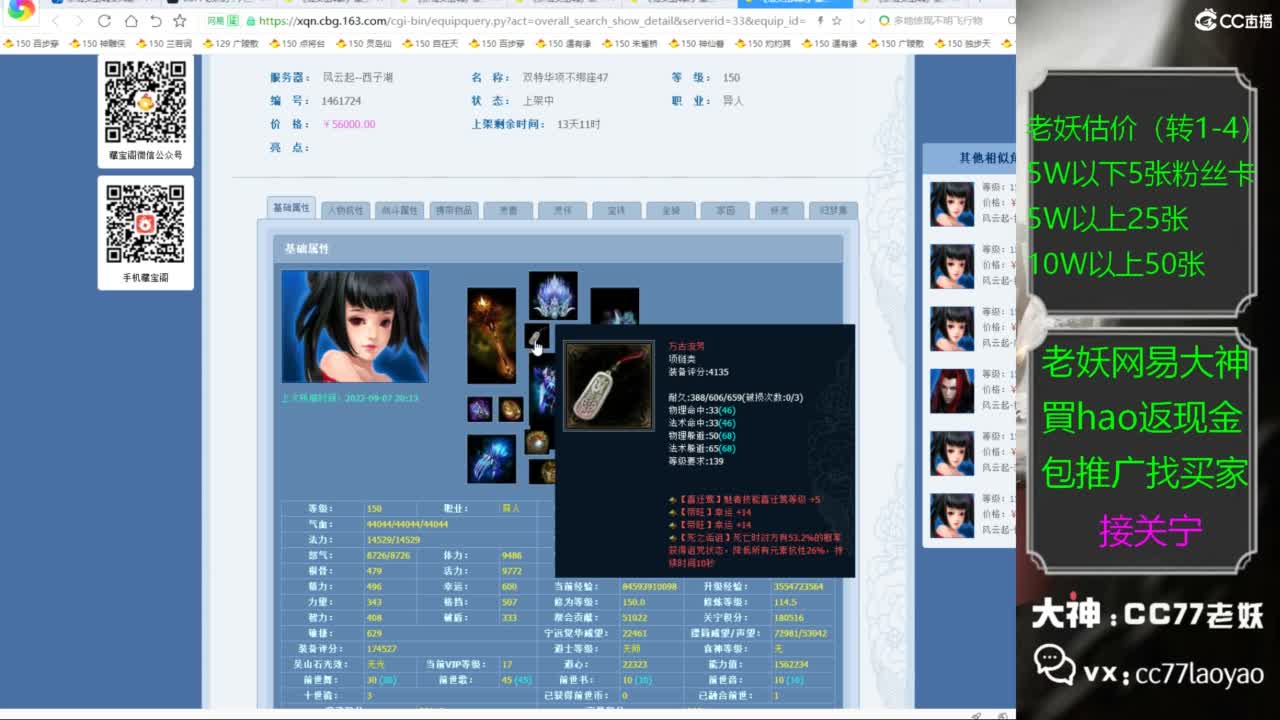Click the blue glowing claw equipment slot
This screenshot has height=720, width=1280.
point(491,459)
